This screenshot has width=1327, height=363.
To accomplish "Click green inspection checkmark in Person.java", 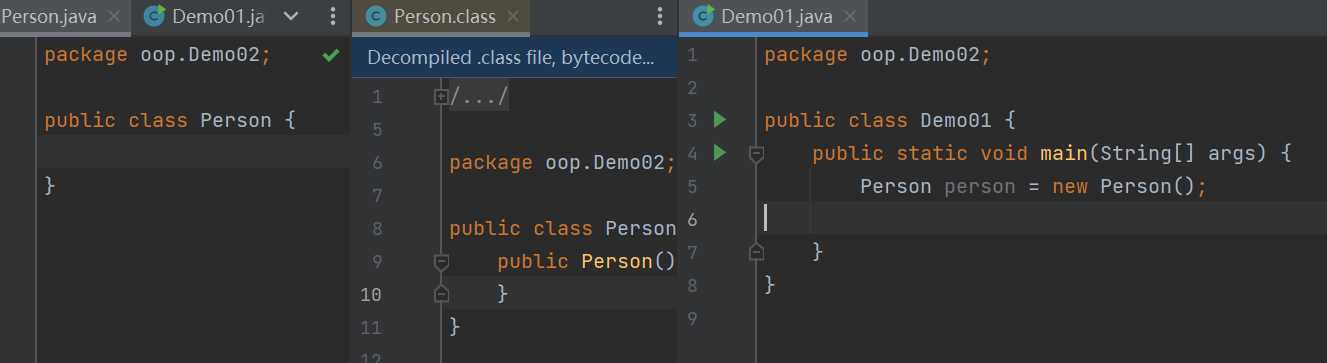I will point(331,56).
